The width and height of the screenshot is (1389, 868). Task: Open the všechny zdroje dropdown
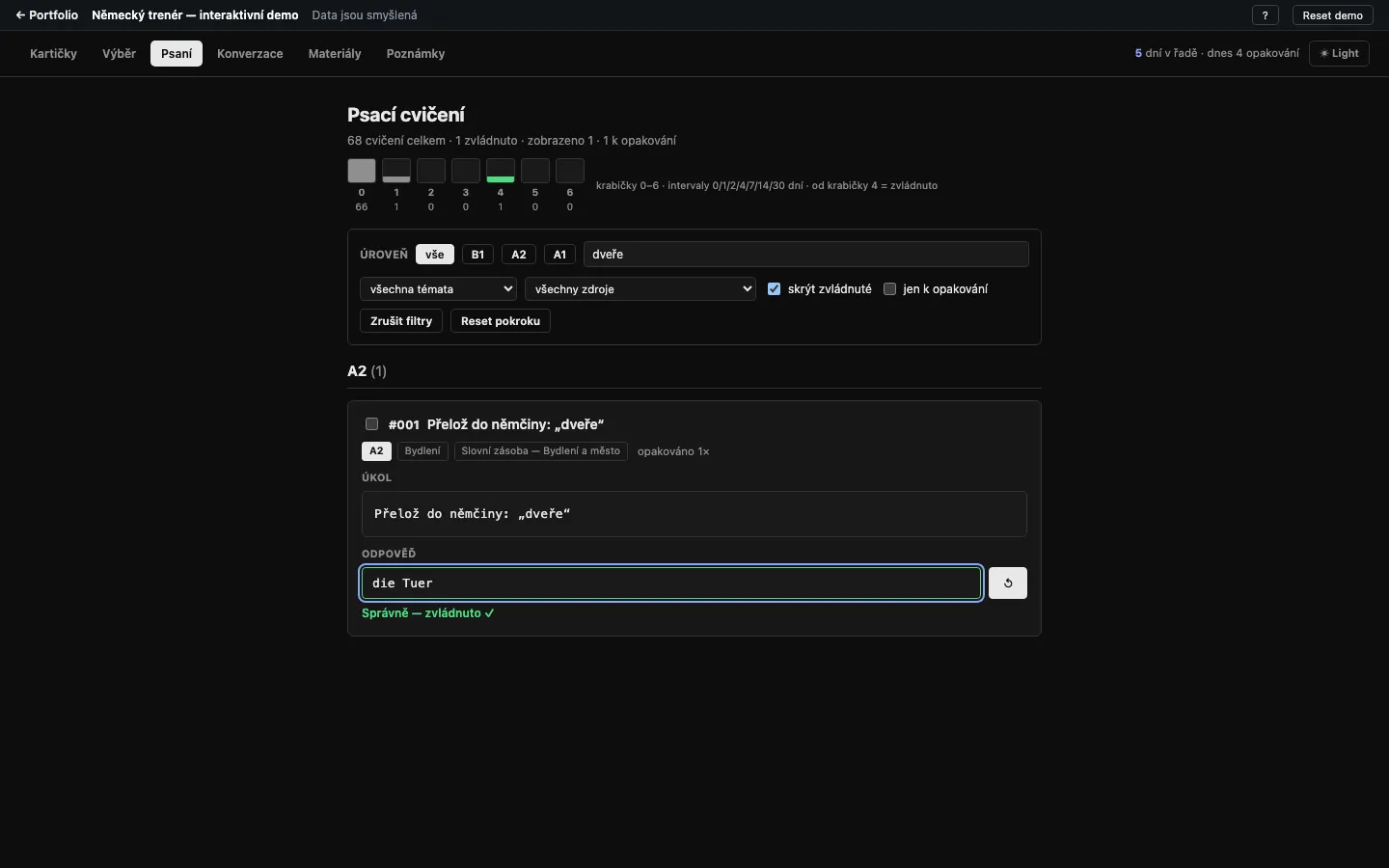click(640, 289)
